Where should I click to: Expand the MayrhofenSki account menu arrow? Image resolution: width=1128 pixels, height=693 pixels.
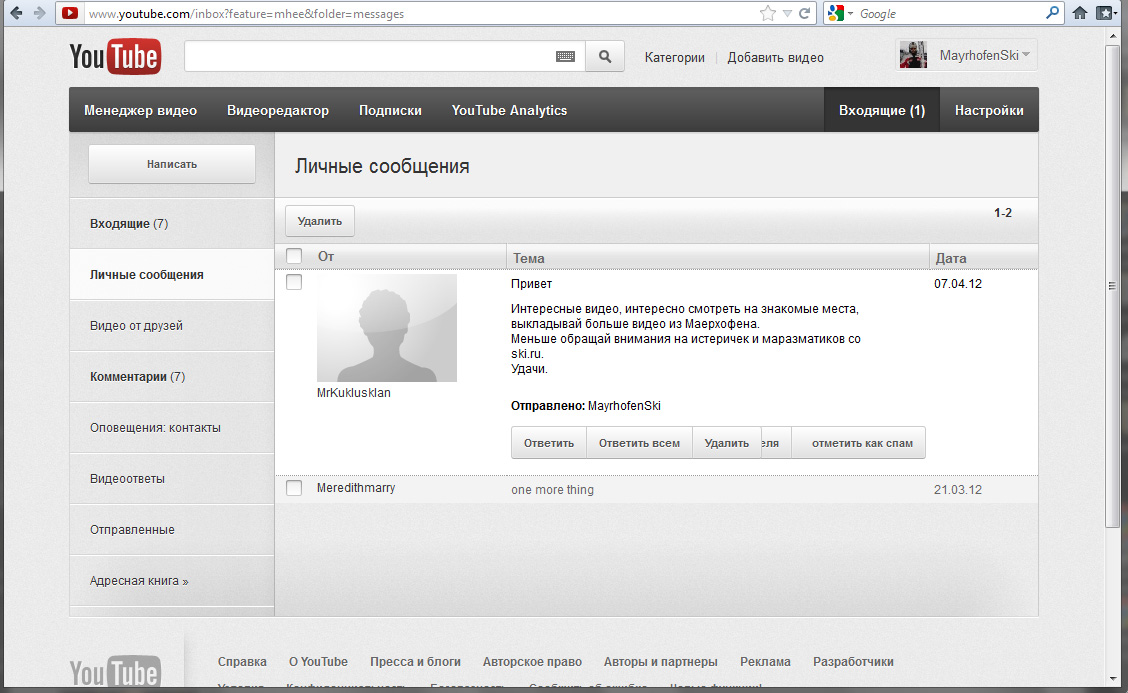point(1026,55)
